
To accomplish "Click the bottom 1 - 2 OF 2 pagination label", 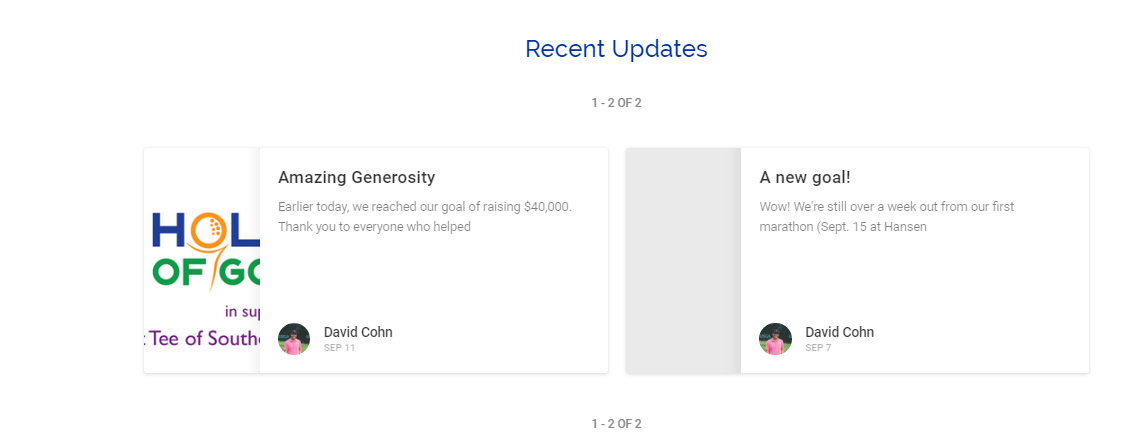I will 616,424.
